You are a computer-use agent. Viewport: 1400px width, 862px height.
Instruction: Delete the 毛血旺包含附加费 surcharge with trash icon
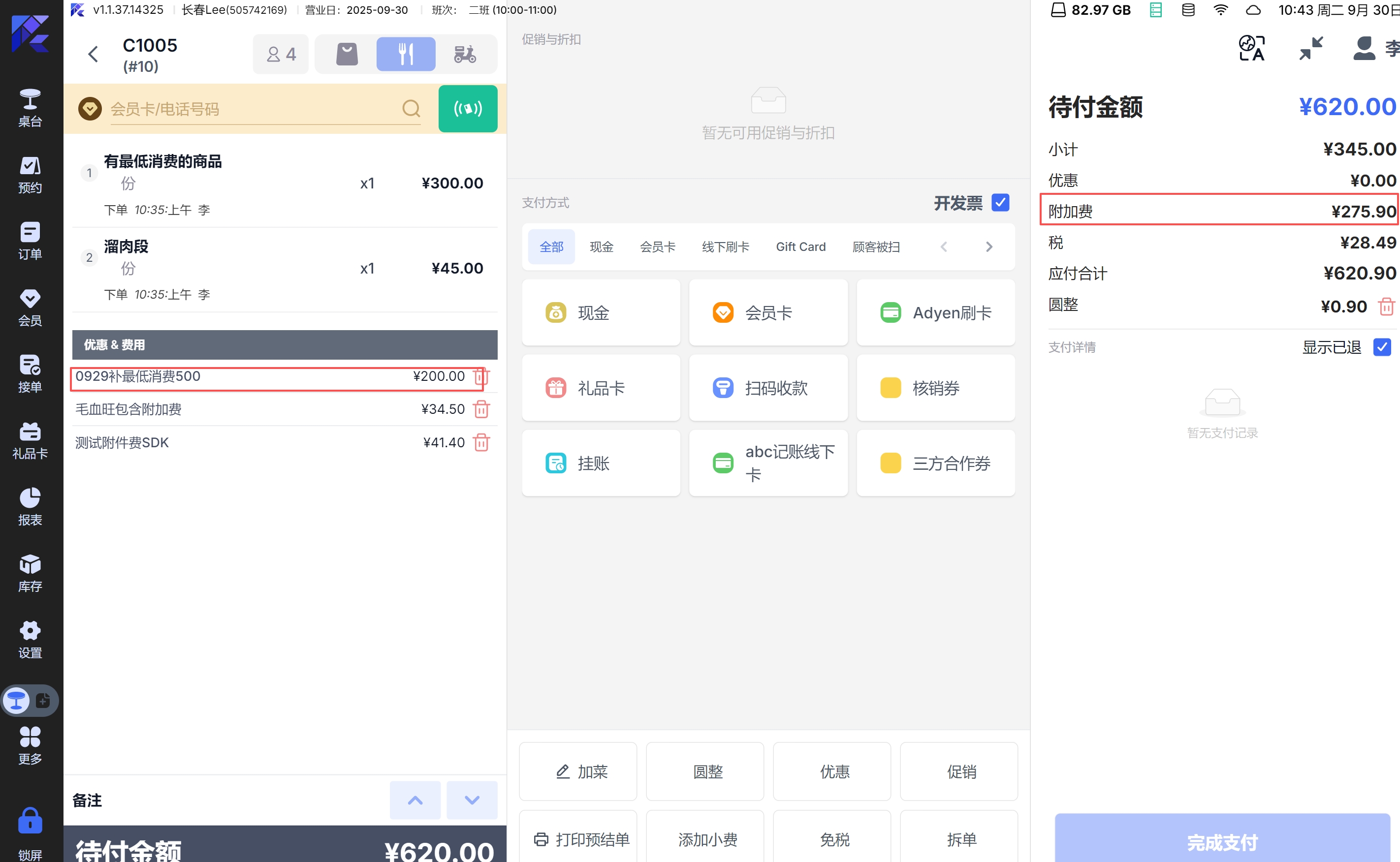pyautogui.click(x=481, y=409)
